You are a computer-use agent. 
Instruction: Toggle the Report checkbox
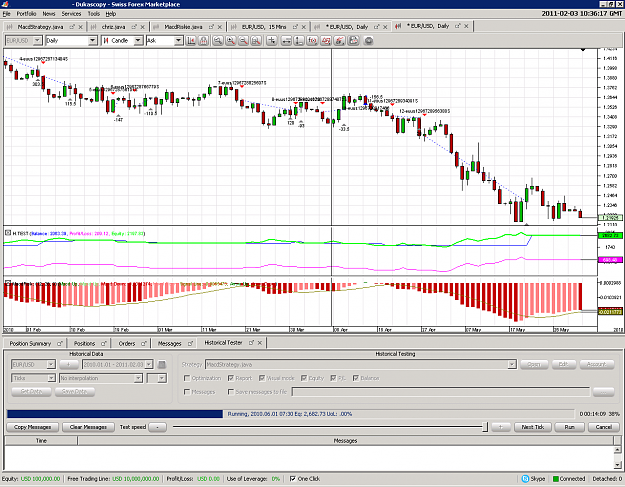(x=230, y=378)
